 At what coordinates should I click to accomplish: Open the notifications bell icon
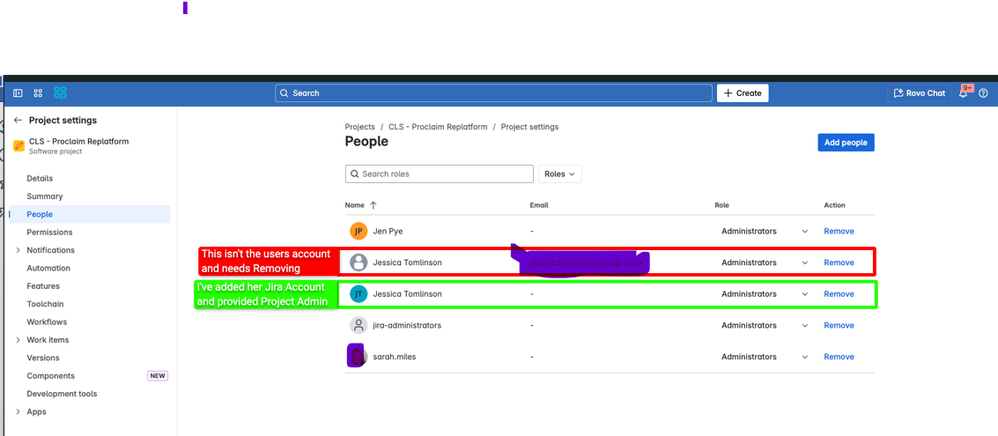(x=964, y=93)
